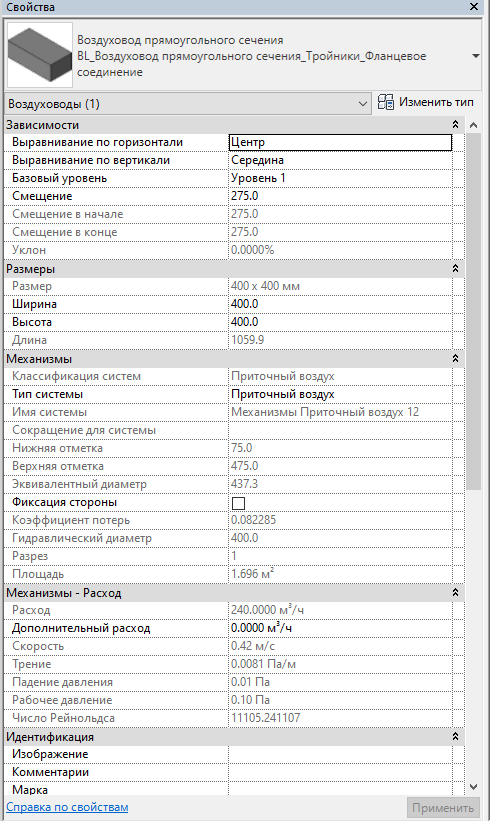Image resolution: width=490 pixels, height=821 pixels.
Task: Collapse the Механизмы - Расход section
Action: (455, 593)
